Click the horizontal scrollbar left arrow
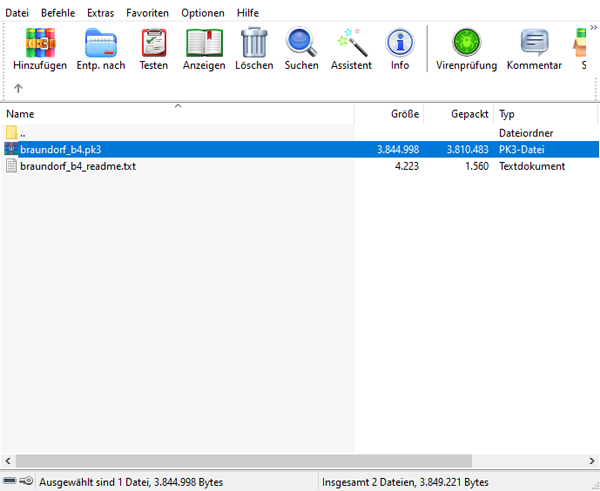Screen dimensions: 600x491 (x=8, y=461)
